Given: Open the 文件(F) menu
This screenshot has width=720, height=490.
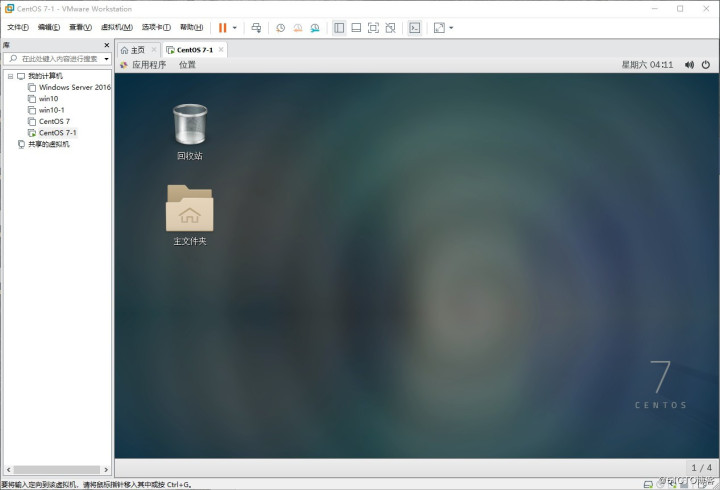Looking at the screenshot, I should tap(18, 28).
